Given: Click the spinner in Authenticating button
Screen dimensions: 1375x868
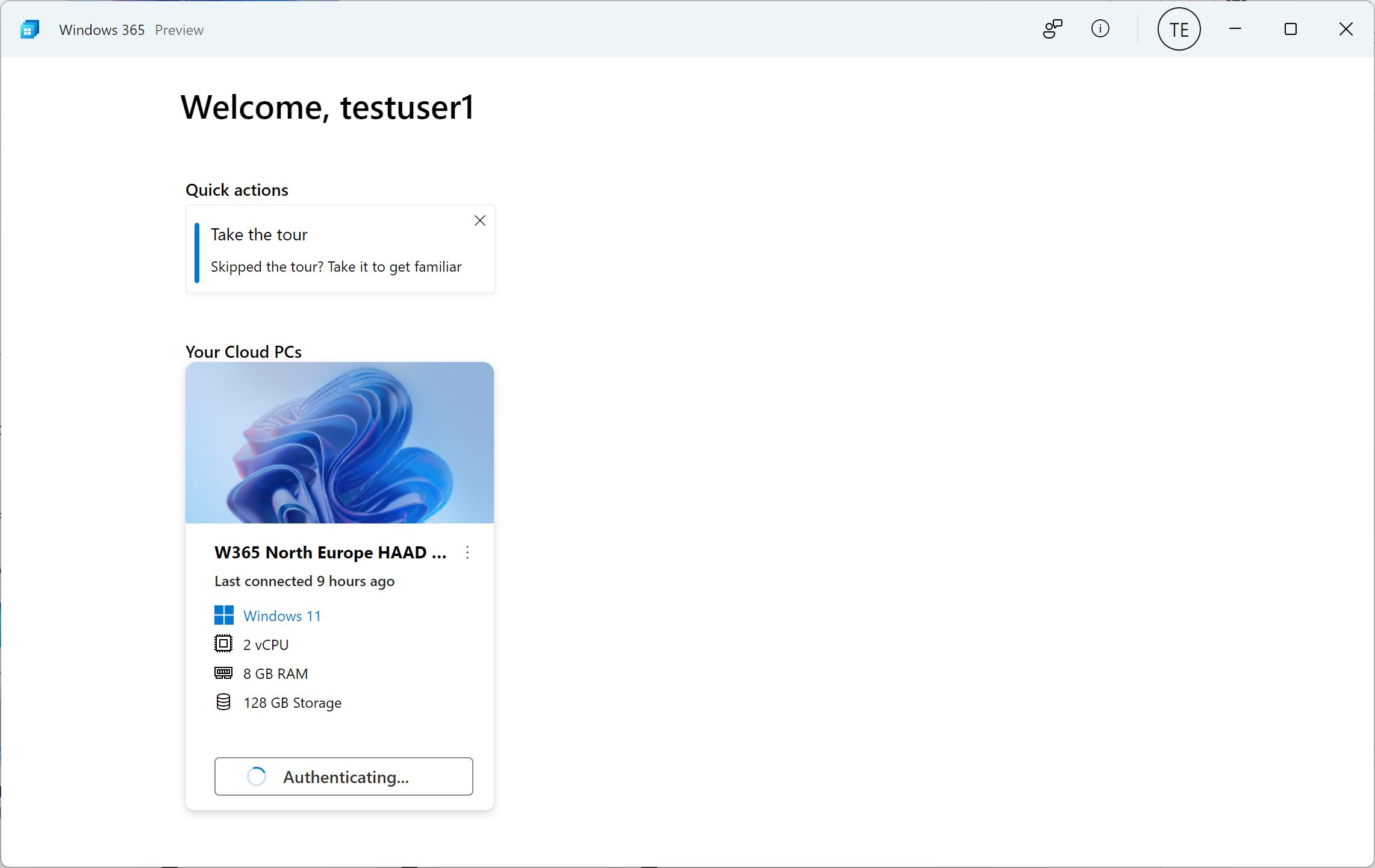Looking at the screenshot, I should 256,776.
